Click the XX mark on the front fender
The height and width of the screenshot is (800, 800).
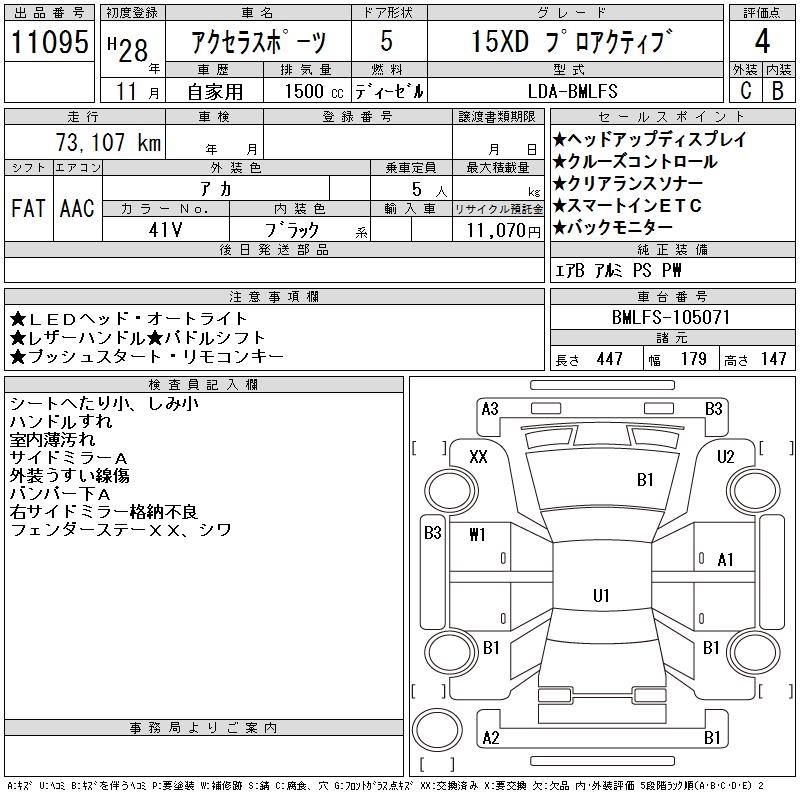[478, 456]
